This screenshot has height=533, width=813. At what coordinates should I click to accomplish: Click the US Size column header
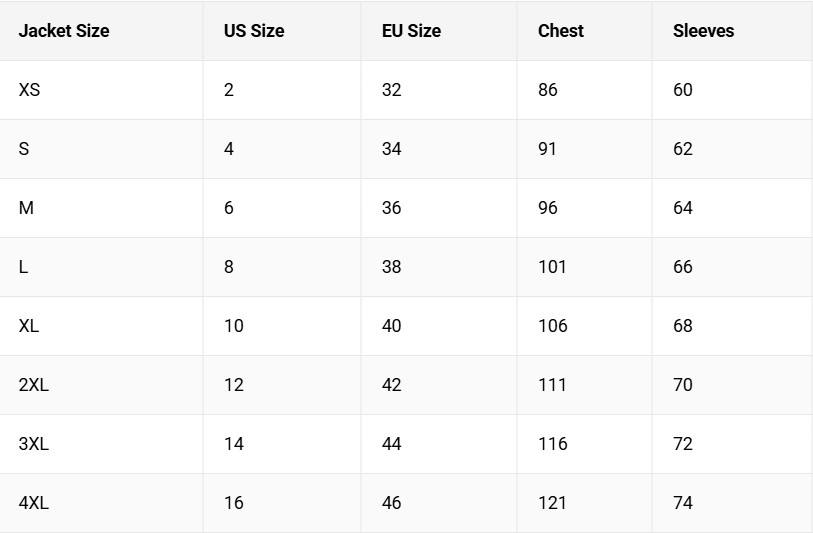point(254,31)
